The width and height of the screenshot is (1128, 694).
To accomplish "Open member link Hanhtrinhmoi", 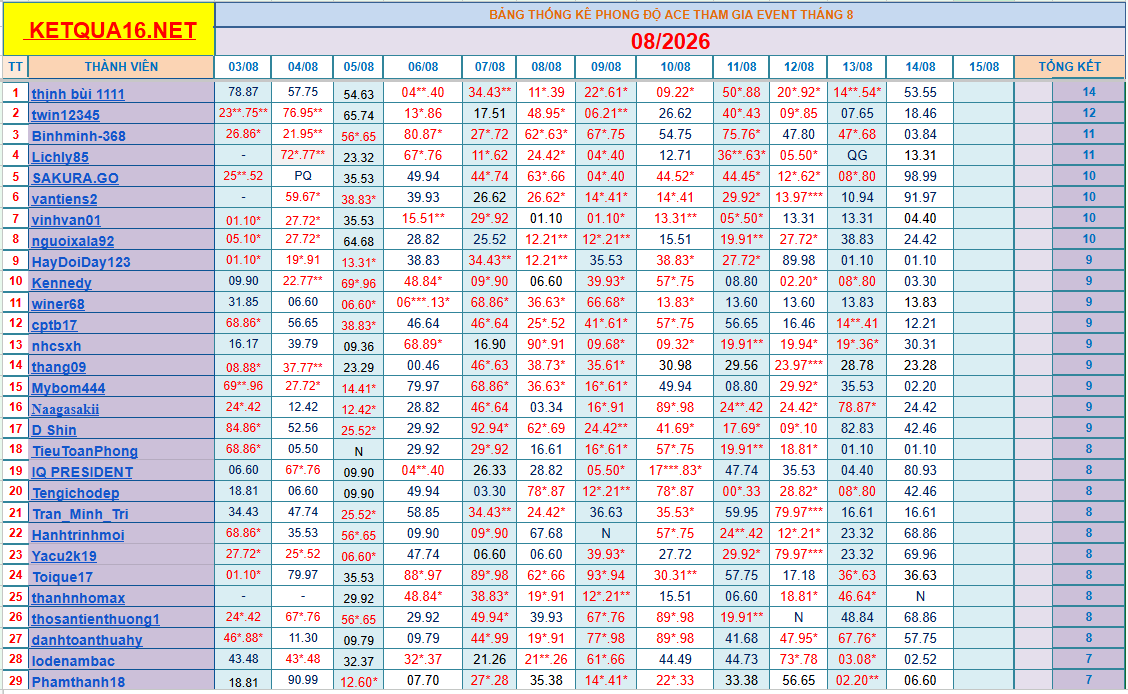I will [78, 534].
